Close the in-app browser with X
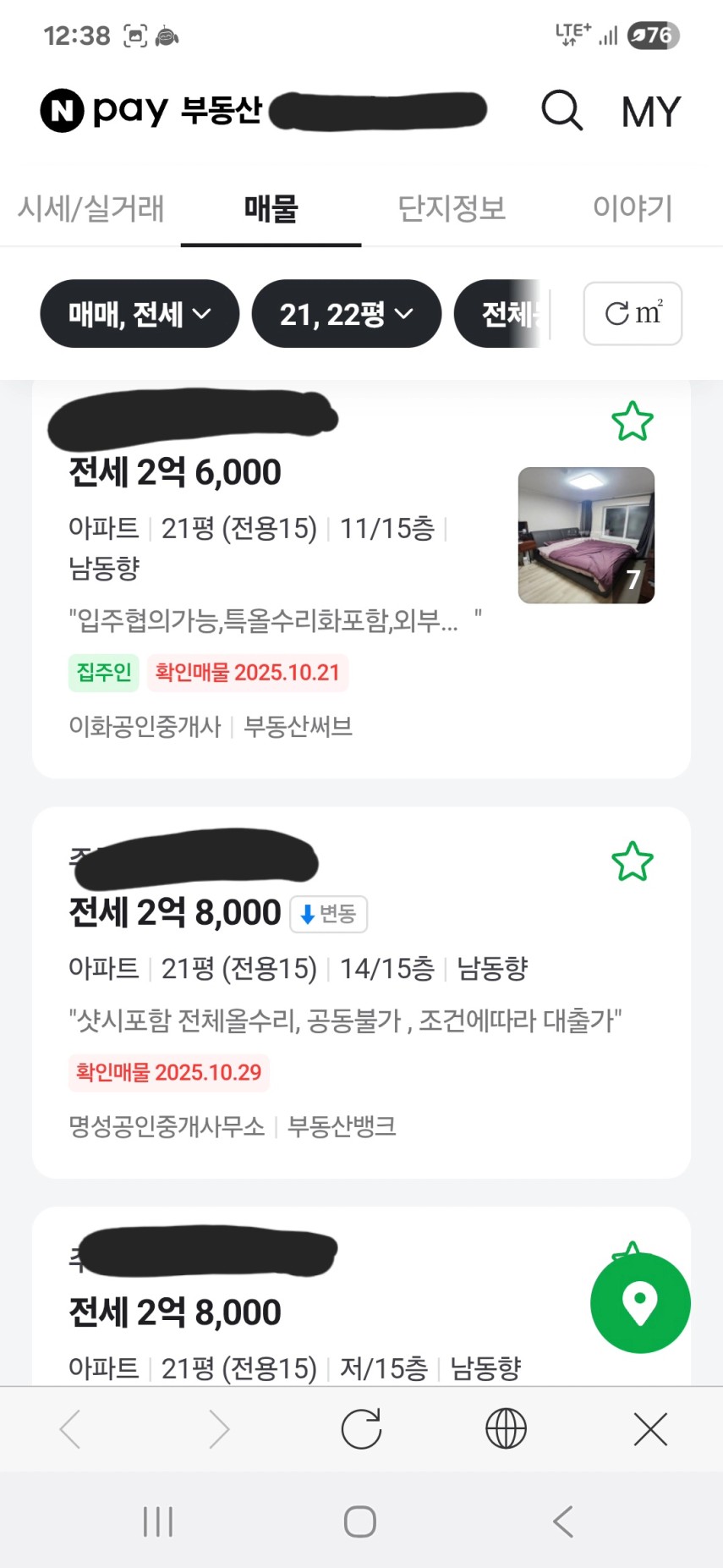This screenshot has width=723, height=1568. click(650, 1429)
